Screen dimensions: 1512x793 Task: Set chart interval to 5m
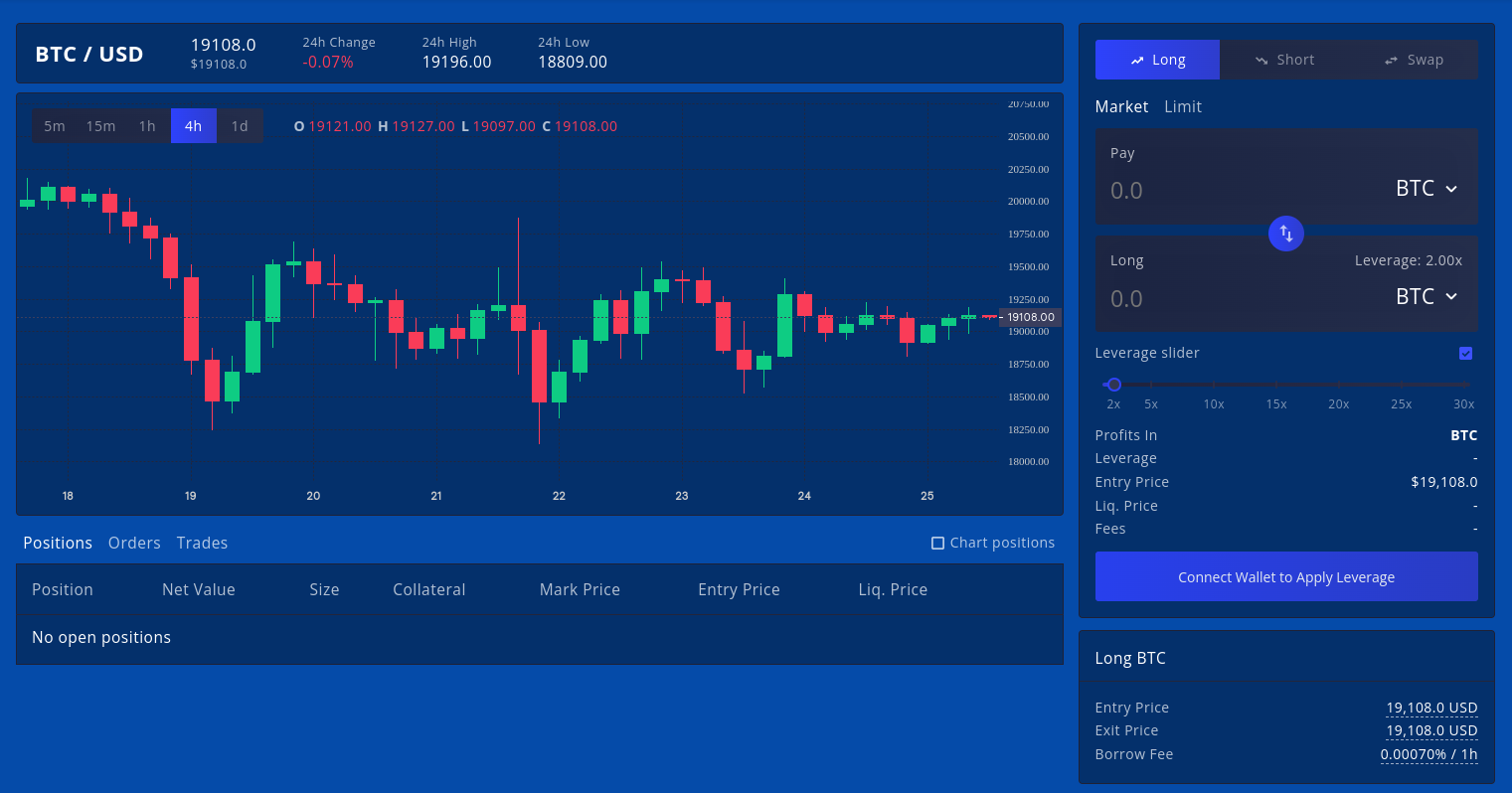(x=55, y=126)
